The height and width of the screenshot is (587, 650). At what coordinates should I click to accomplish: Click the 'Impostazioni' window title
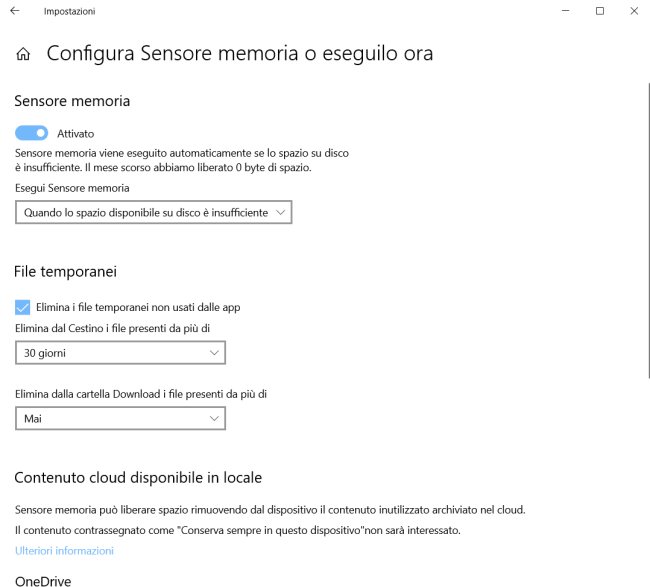click(70, 11)
